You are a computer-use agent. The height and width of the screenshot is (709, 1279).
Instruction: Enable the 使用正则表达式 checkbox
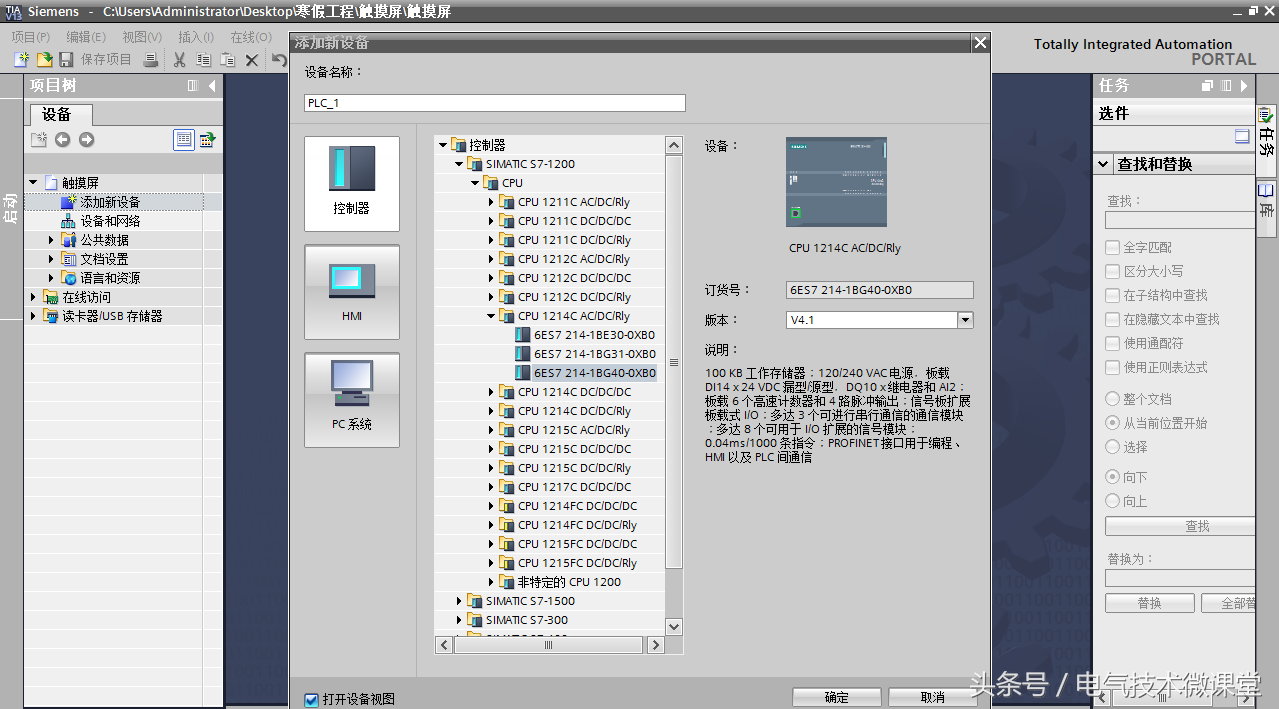pyautogui.click(x=1113, y=367)
